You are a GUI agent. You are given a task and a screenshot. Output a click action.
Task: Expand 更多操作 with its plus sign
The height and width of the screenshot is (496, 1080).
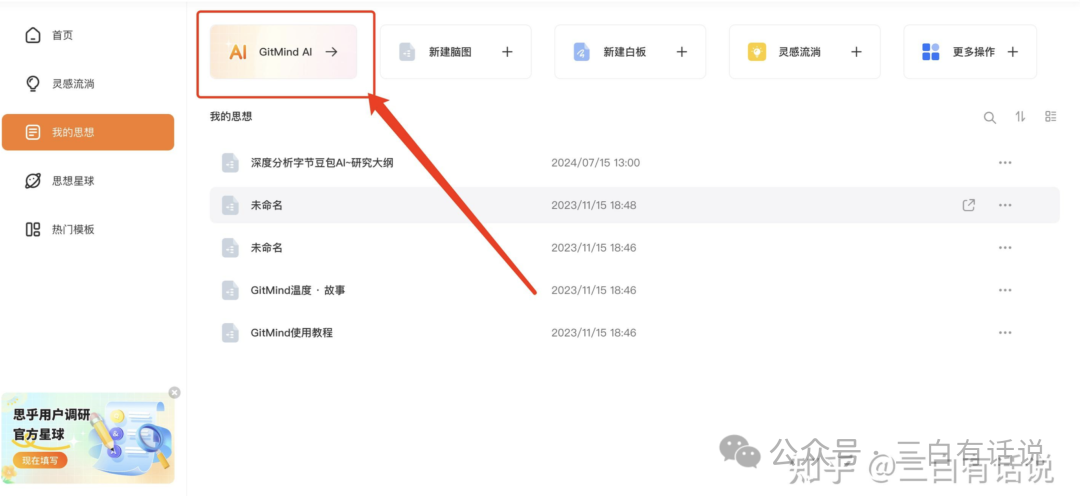pyautogui.click(x=1012, y=52)
